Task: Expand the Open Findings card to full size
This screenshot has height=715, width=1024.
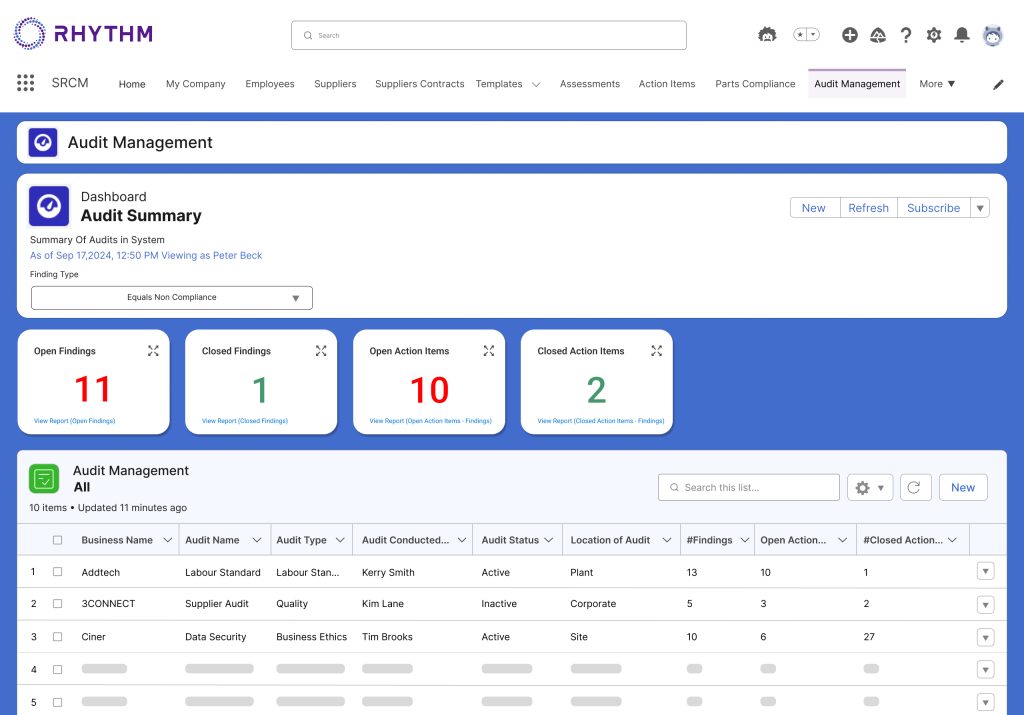Action: point(152,351)
